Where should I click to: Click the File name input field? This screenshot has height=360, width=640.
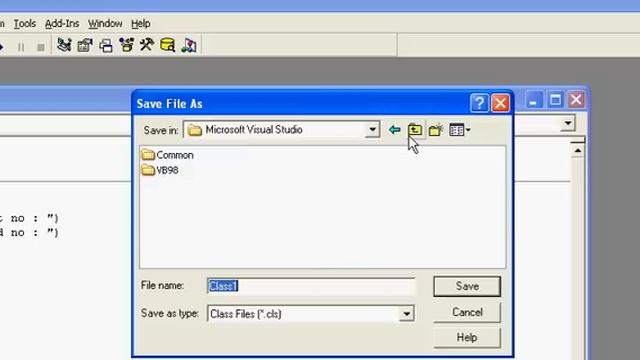click(311, 286)
